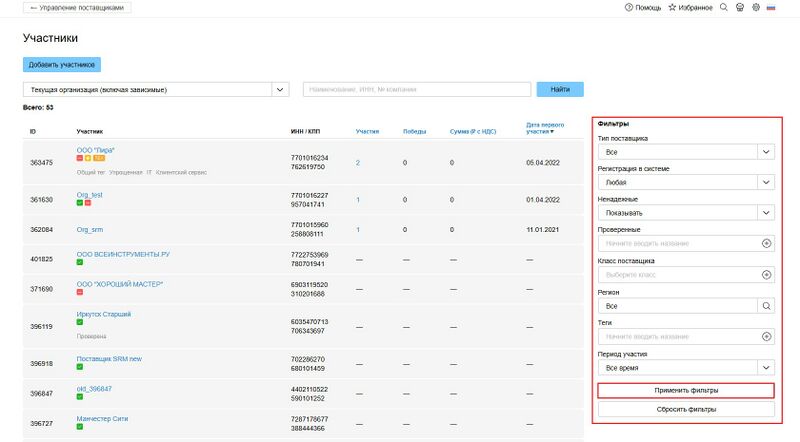Viewport: 800px width, 442px height.
Task: Click the green check badge under Org_test
Action: [80, 203]
